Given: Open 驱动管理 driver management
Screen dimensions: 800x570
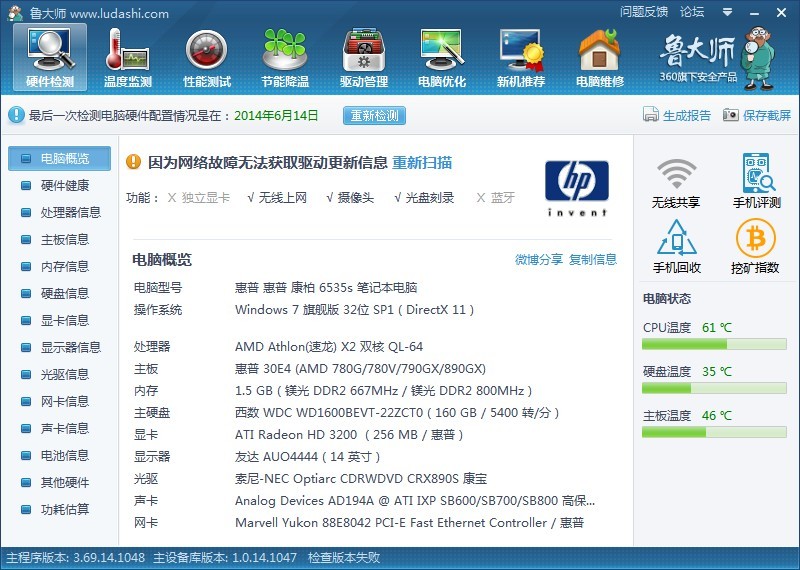Looking at the screenshot, I should click(x=364, y=58).
